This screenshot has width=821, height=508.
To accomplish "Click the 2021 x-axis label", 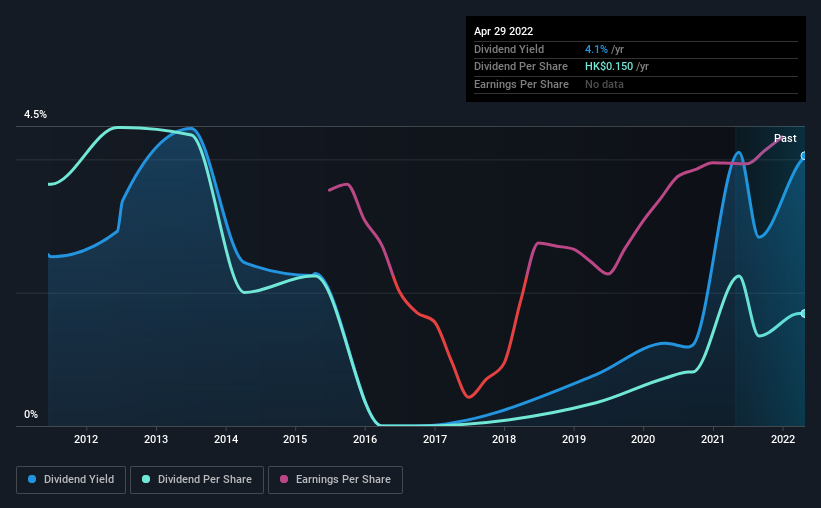I will click(x=713, y=439).
